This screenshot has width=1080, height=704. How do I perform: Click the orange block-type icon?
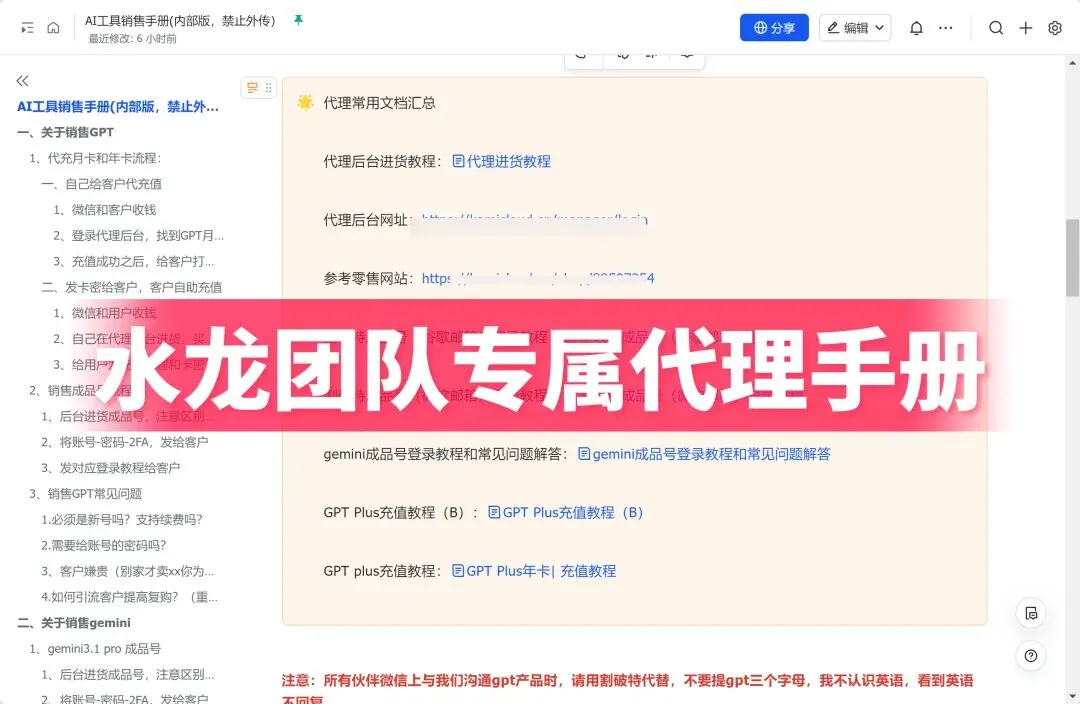(x=252, y=87)
